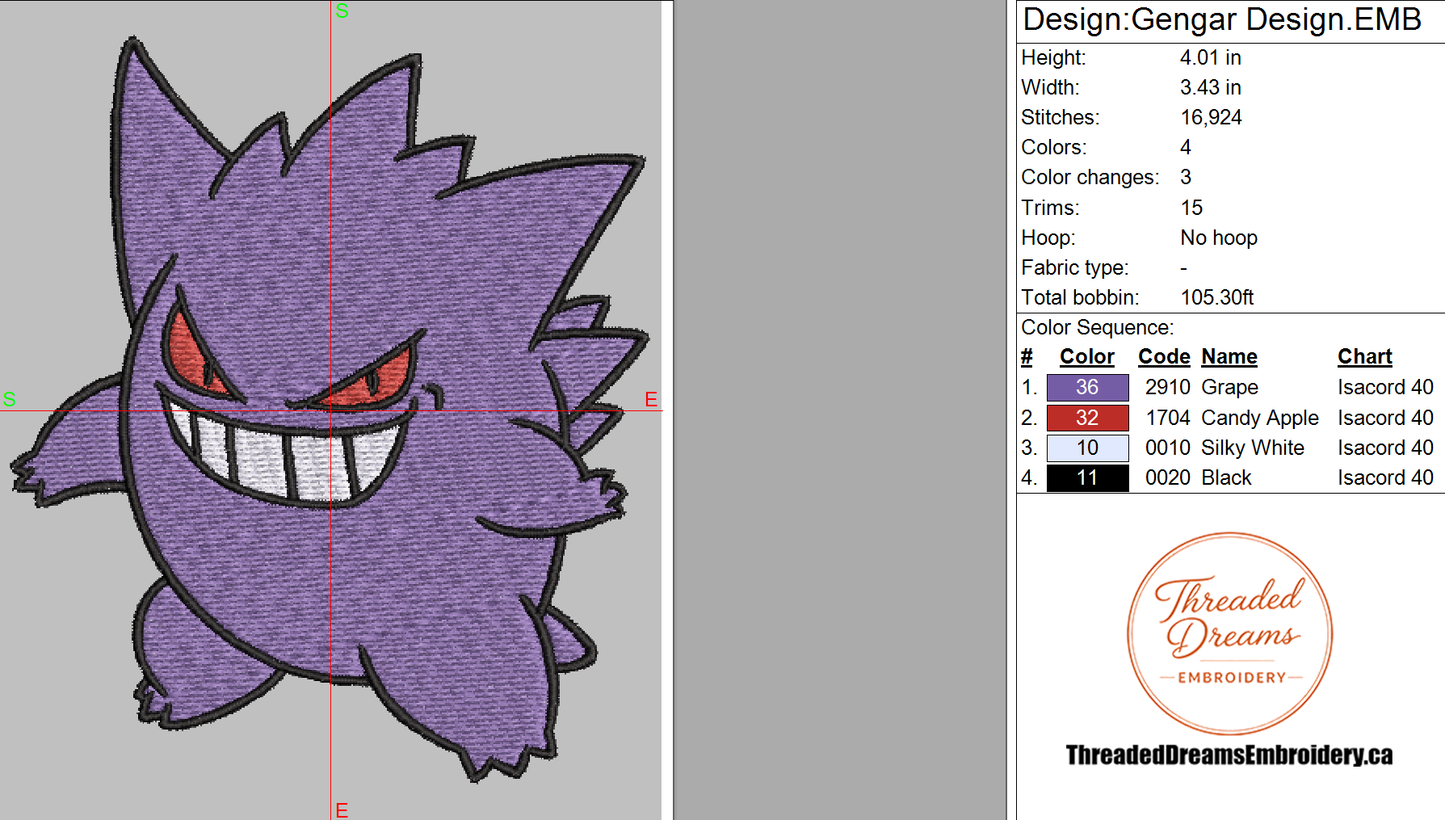Click the width value '3.43 in'
Viewport: 1445px width, 820px height.
pos(1211,88)
